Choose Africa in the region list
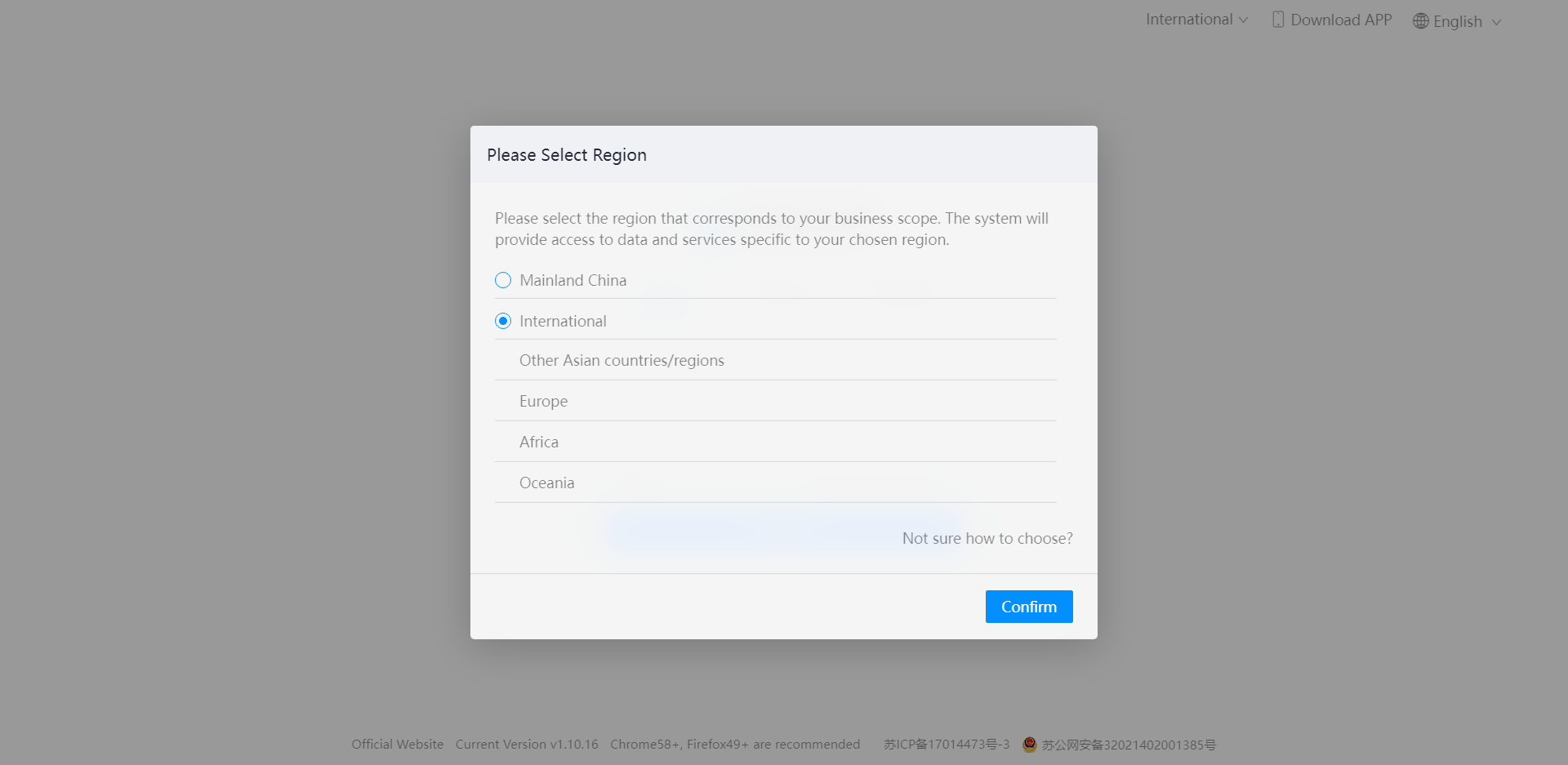 click(x=538, y=442)
